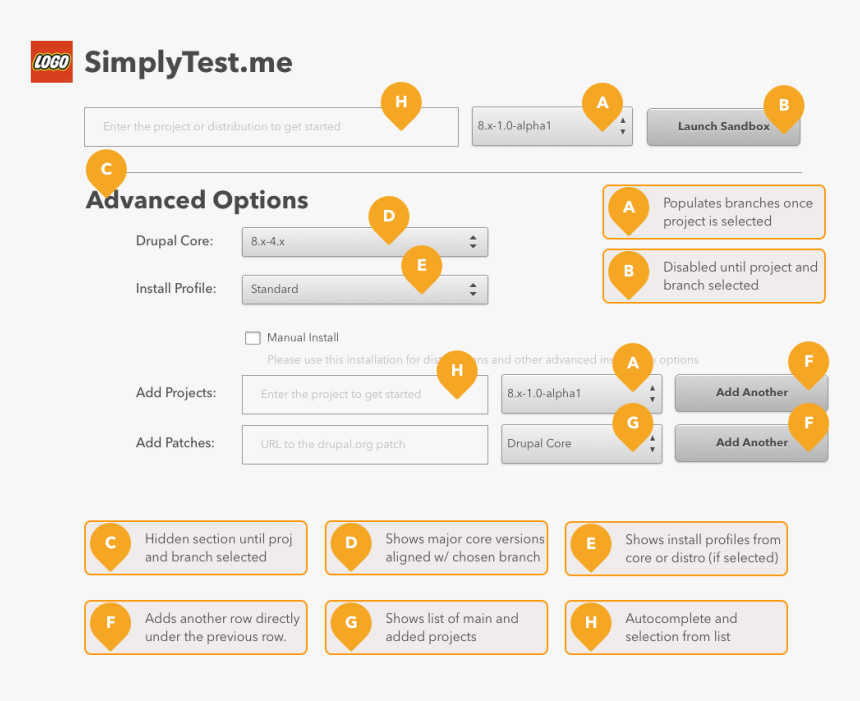Click the C marker above Advanced Options
This screenshot has height=701, width=860.
click(x=107, y=169)
